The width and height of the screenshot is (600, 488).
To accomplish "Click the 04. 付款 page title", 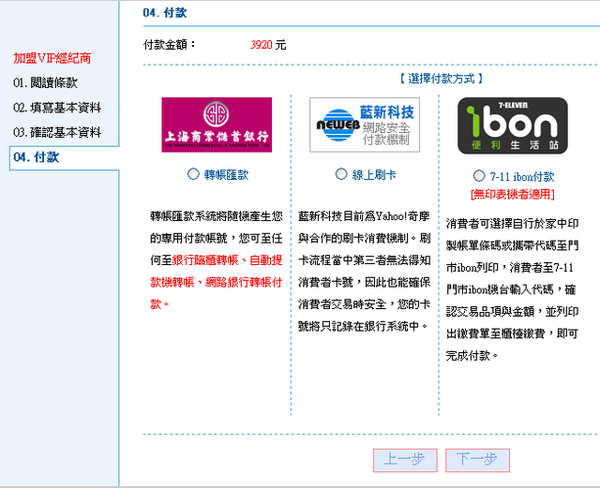I will [x=165, y=13].
